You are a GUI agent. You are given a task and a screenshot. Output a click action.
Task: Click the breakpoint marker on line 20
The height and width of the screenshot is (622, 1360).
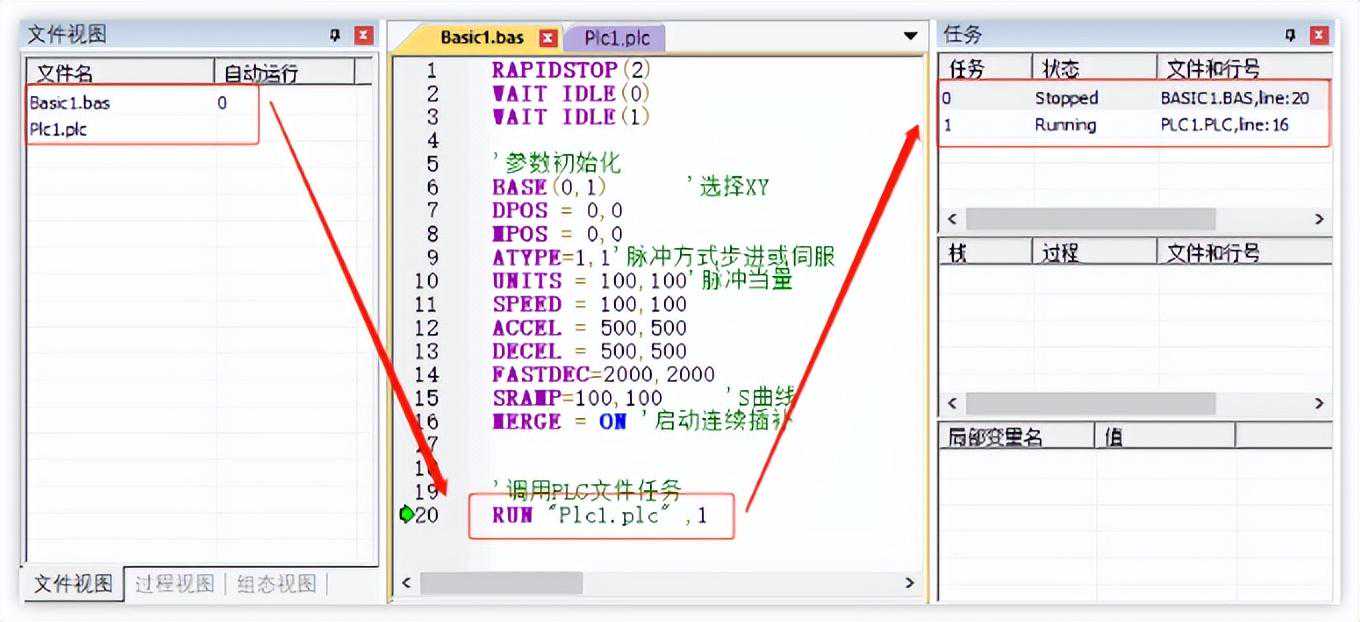point(405,515)
